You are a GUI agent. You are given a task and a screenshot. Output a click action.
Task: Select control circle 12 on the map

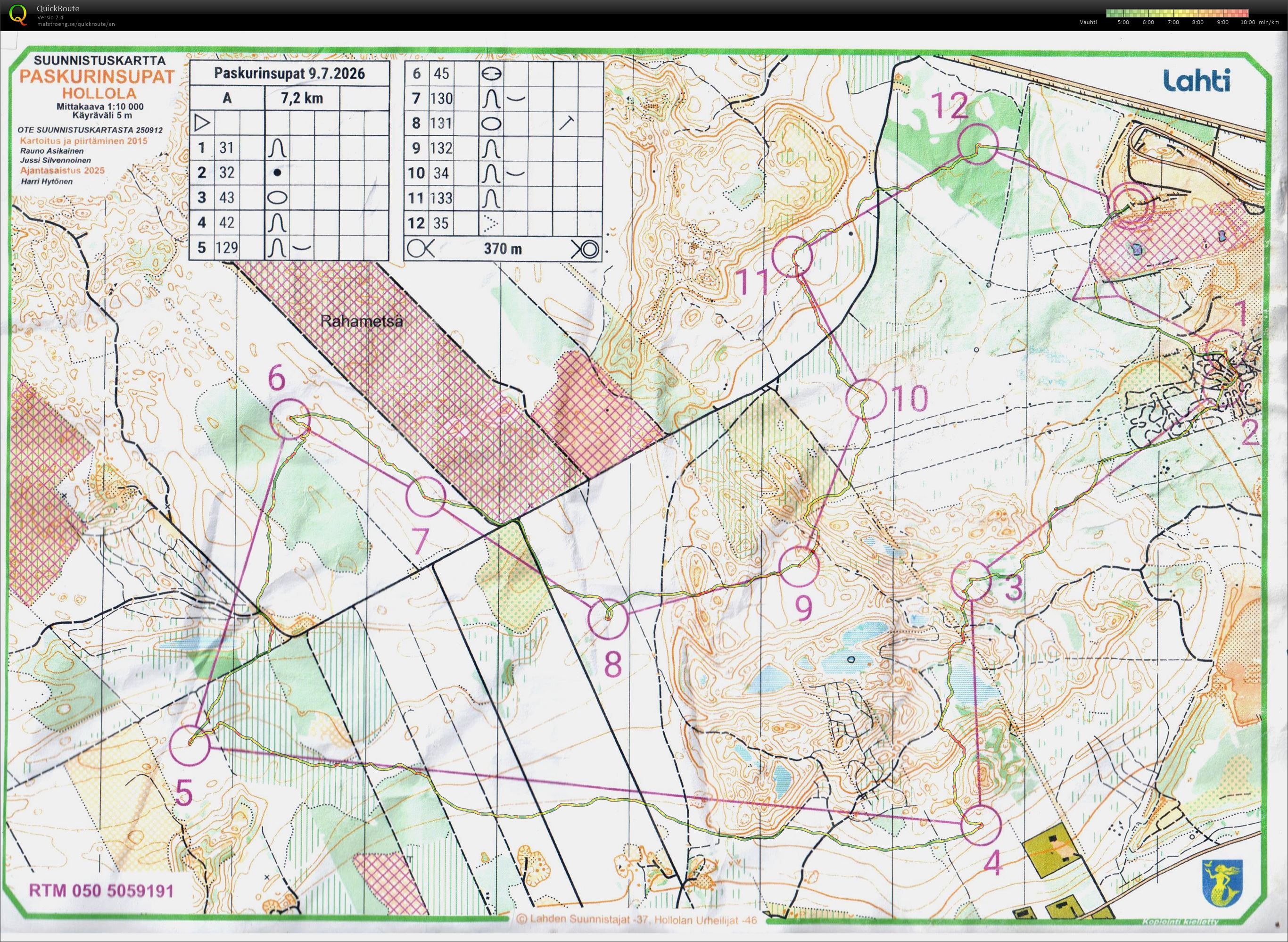pos(978,145)
